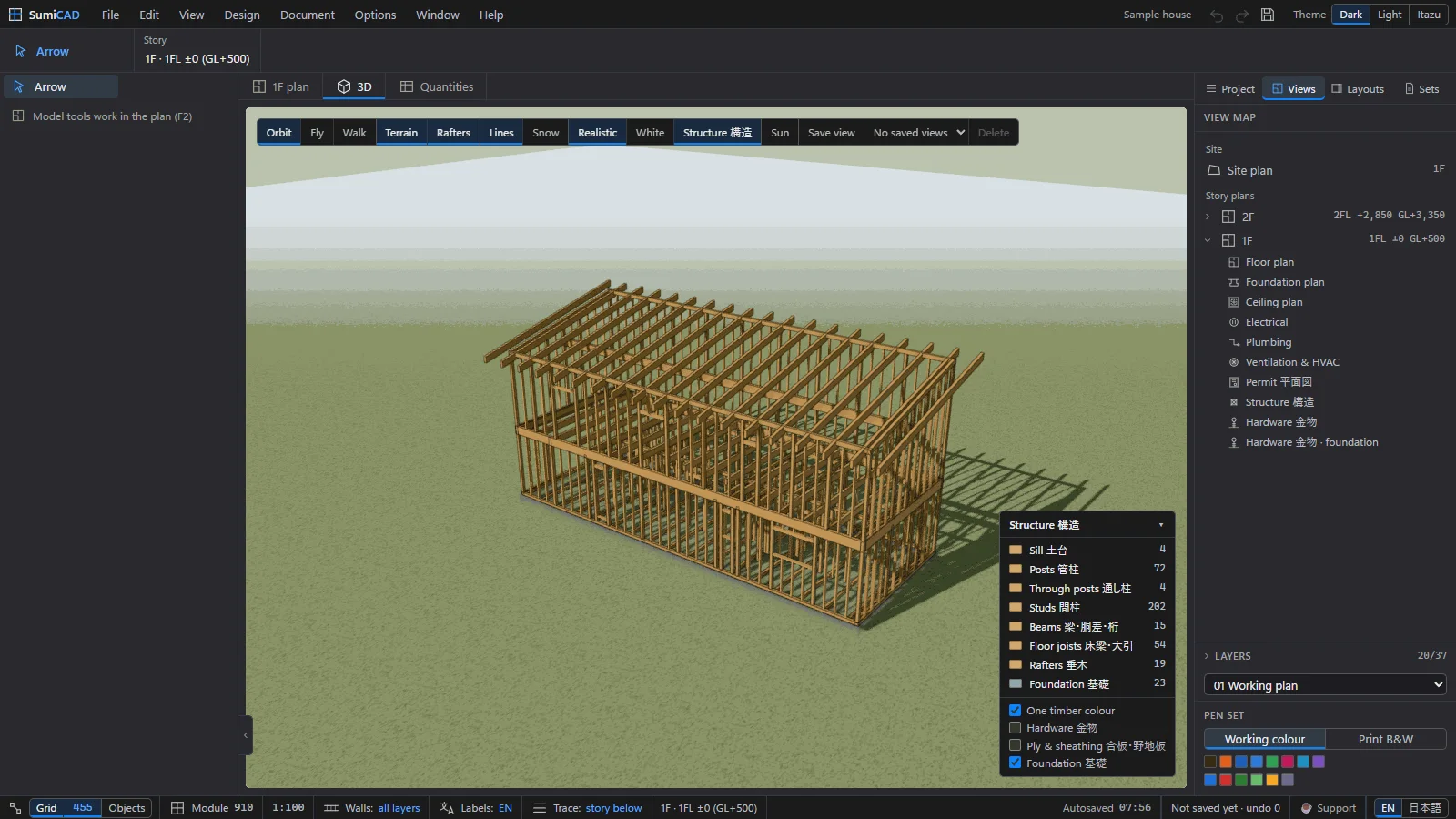Enable the Hardware 金物 checkbox
This screenshot has height=819, width=1456.
pos(1015,728)
